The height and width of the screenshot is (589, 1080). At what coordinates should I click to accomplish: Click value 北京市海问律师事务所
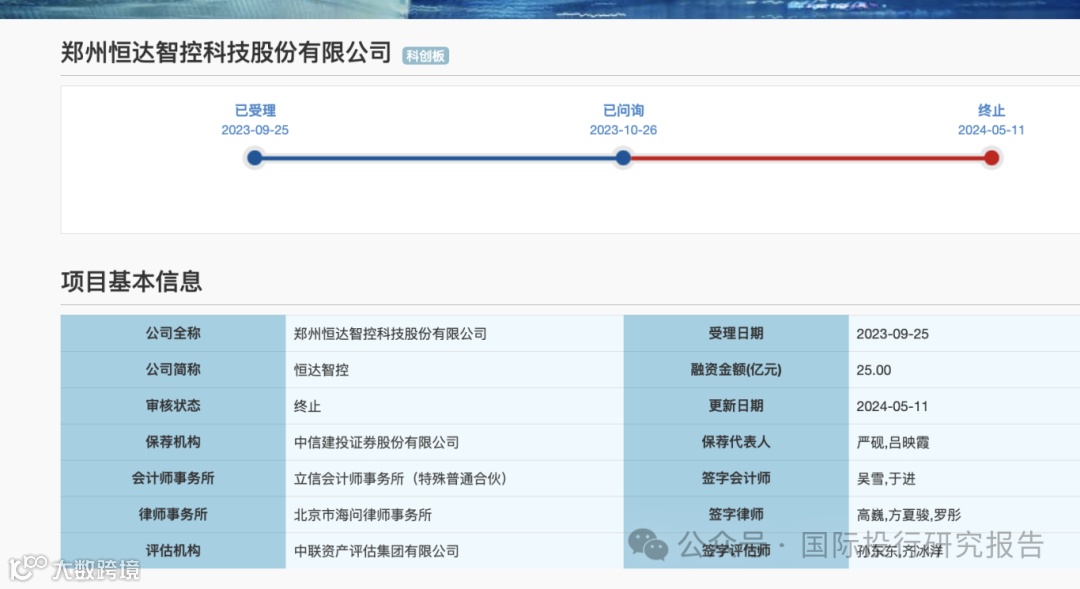[x=362, y=515]
